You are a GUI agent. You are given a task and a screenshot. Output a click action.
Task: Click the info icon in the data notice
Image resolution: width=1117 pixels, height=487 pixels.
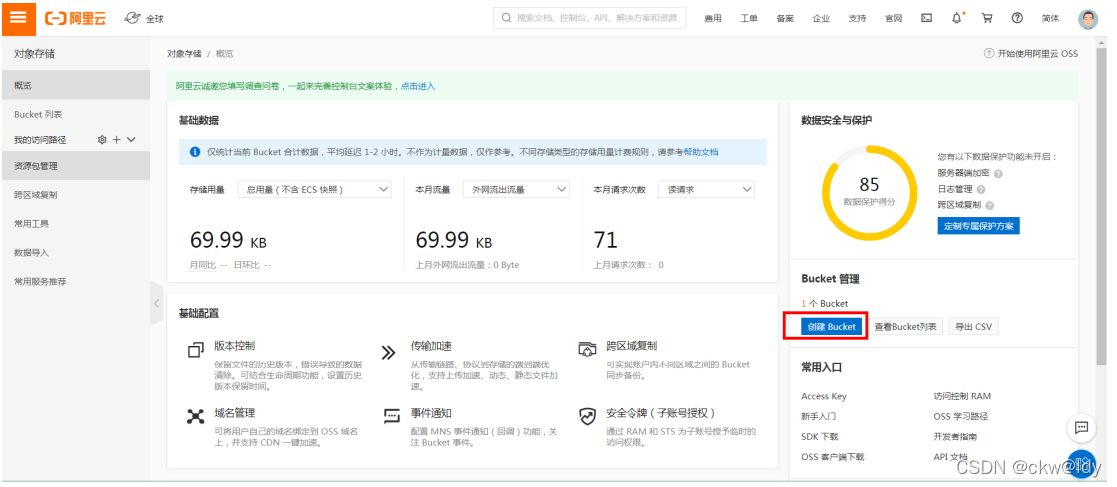194,152
